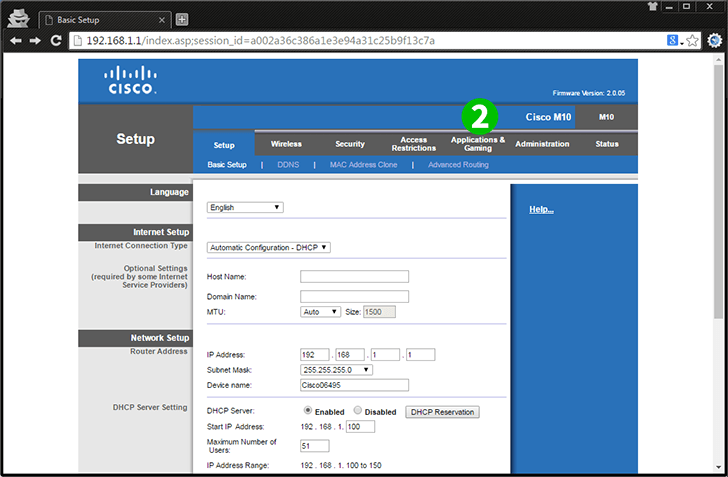This screenshot has width=728, height=477.
Task: Click the Host Name input field
Action: (354, 276)
